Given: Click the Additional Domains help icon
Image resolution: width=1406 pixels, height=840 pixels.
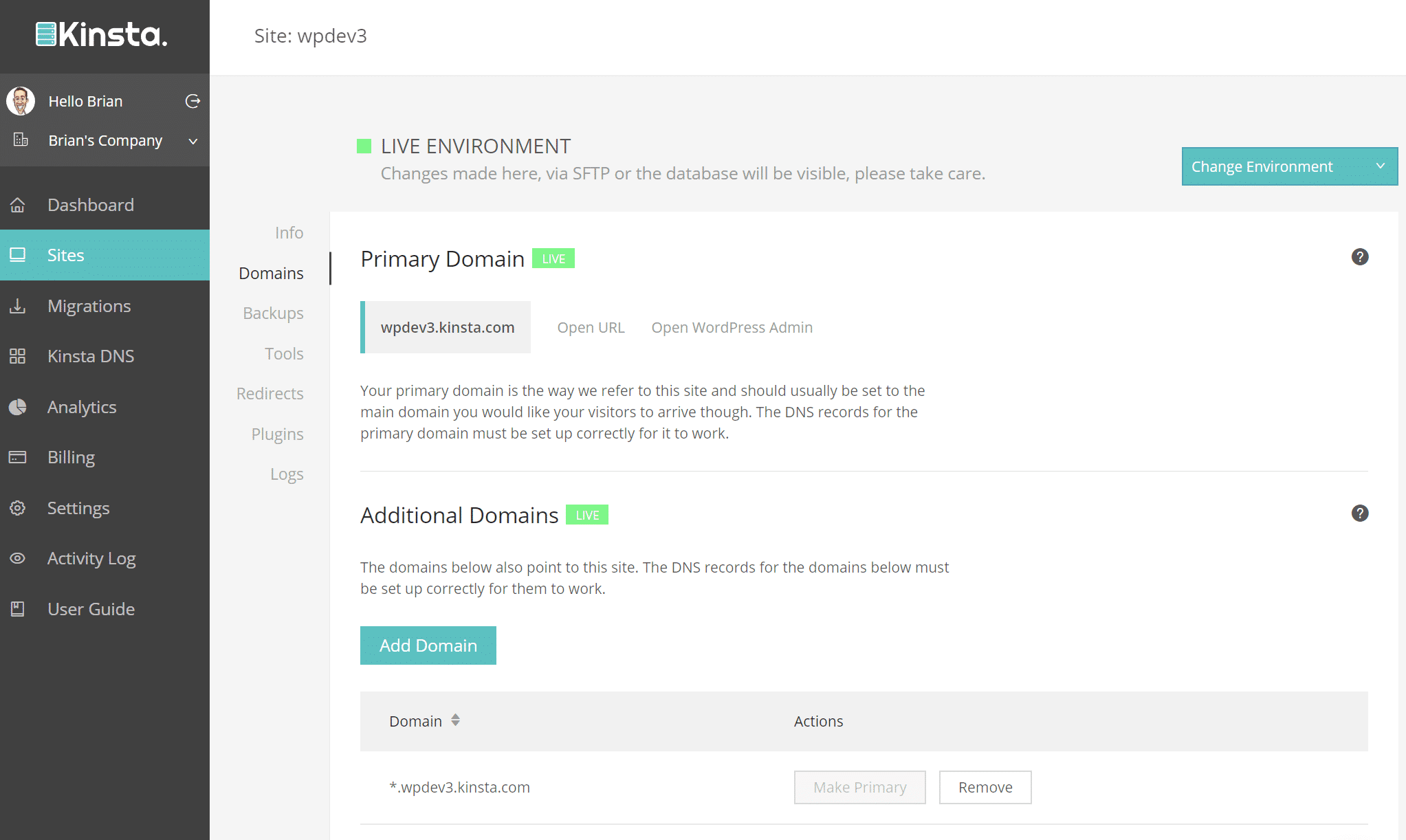Looking at the screenshot, I should pos(1359,513).
